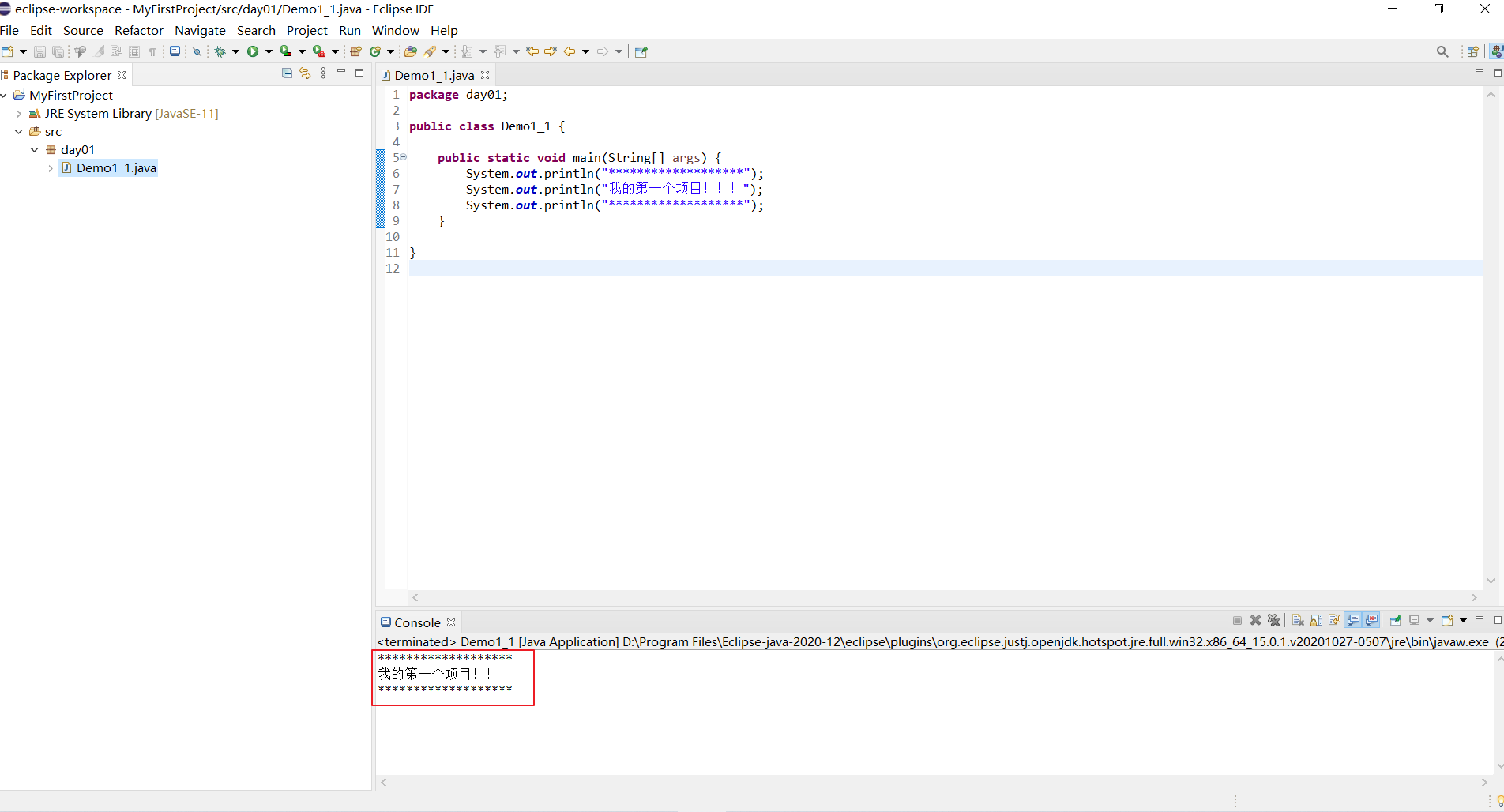Click the Coverage run icon
The width and height of the screenshot is (1504, 812).
[x=286, y=51]
